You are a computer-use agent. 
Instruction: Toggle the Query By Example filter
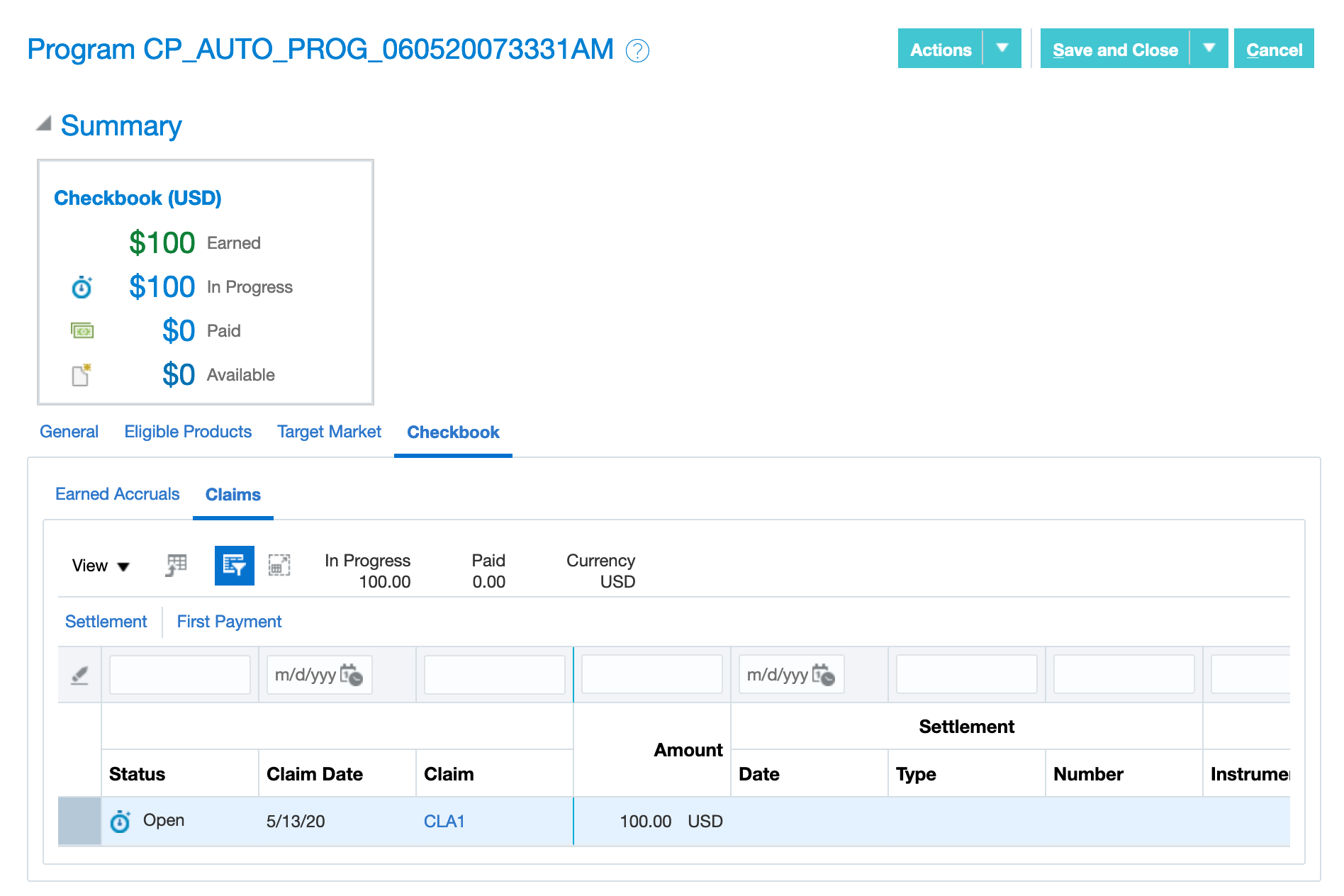click(x=234, y=566)
